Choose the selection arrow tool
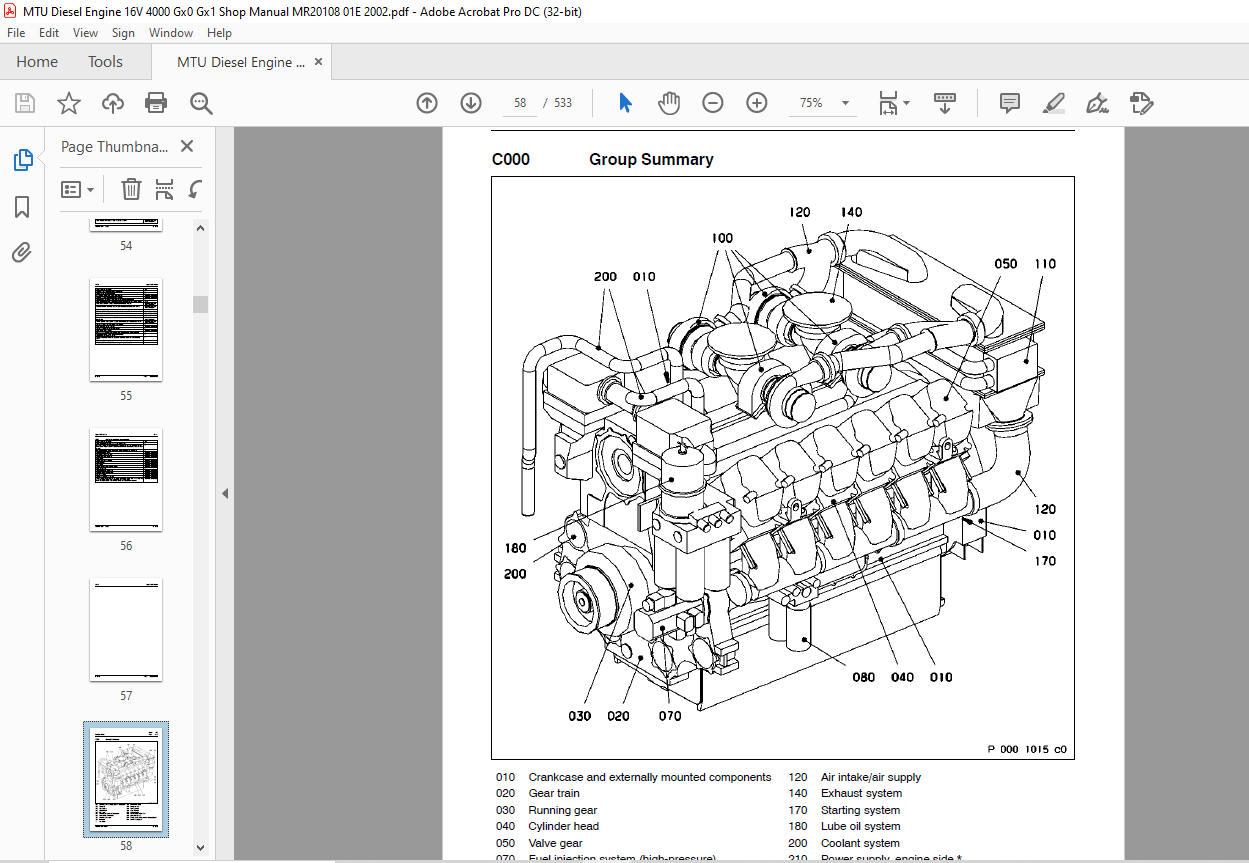This screenshot has height=863, width=1249. [x=626, y=103]
